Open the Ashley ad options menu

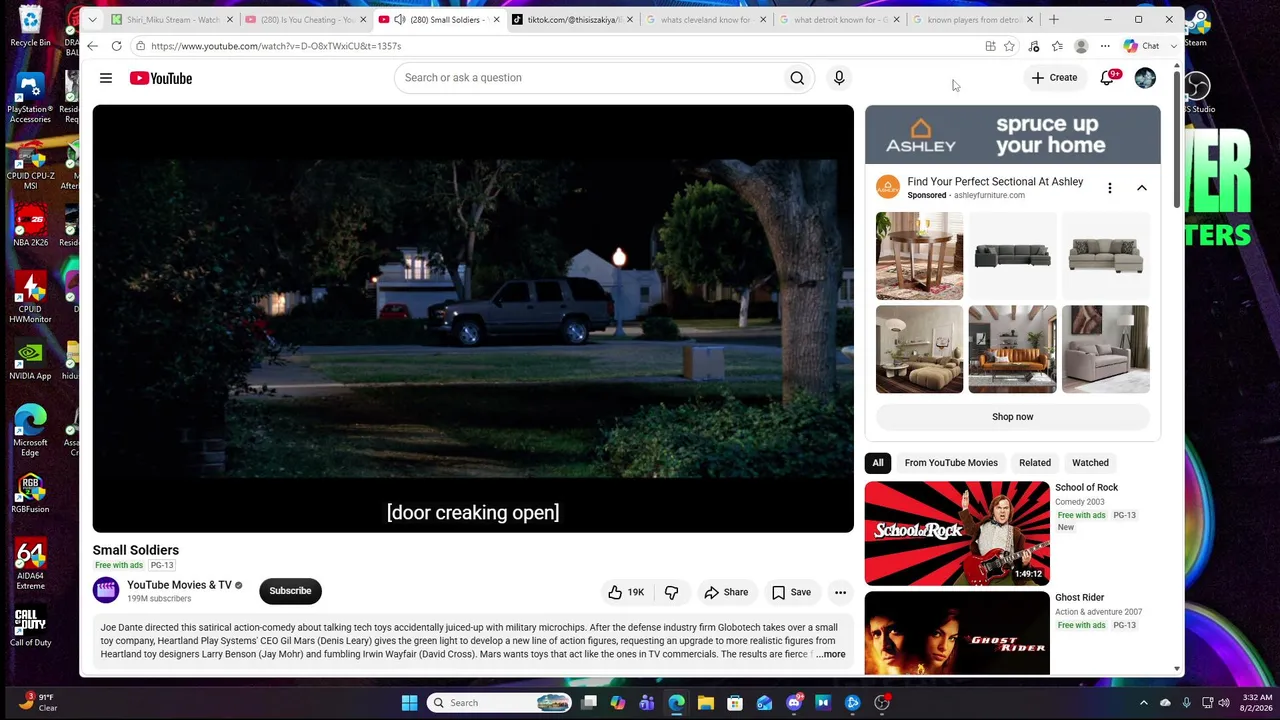(1109, 188)
